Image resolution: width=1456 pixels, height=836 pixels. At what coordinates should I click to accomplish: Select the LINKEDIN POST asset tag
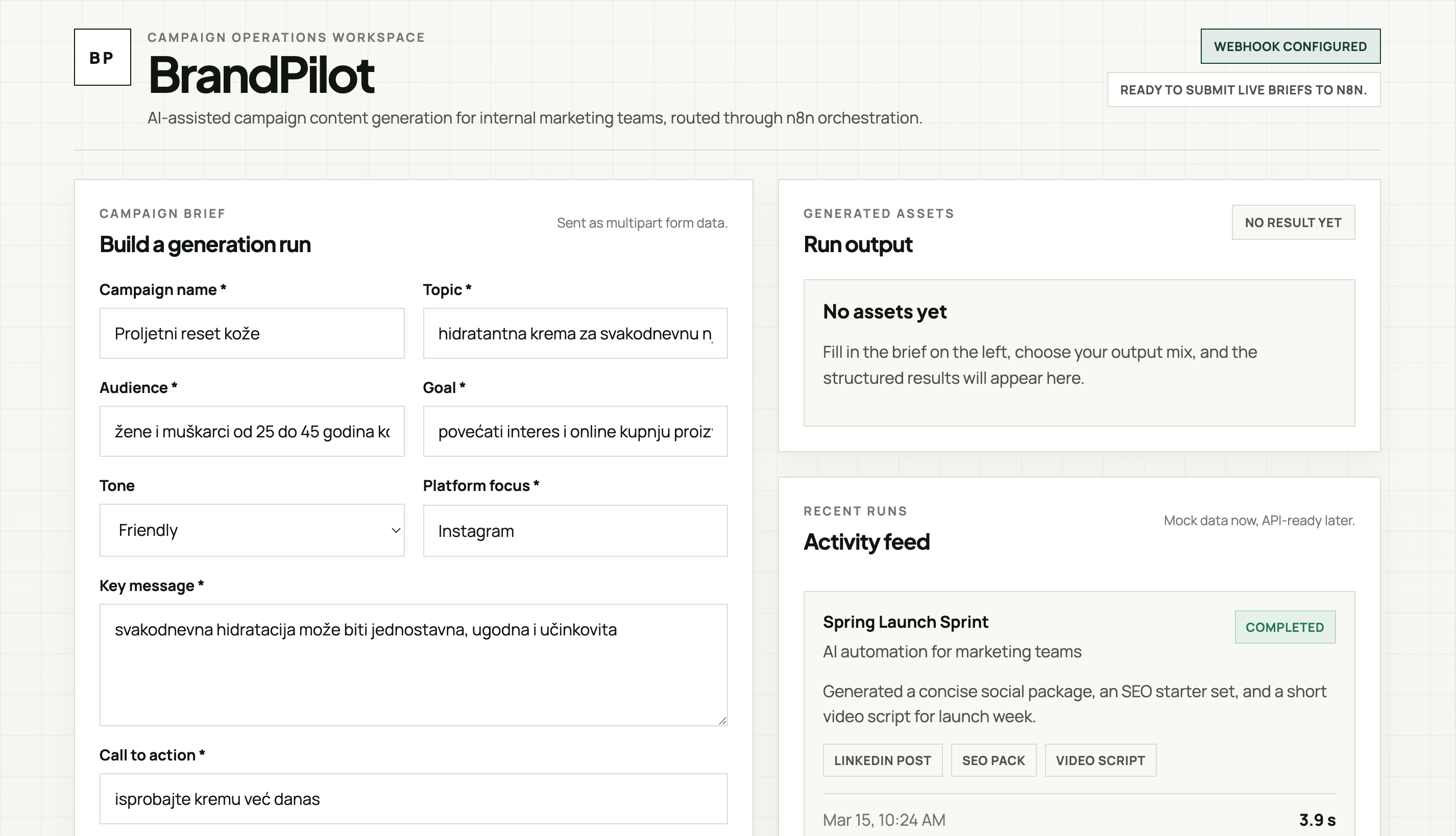coord(882,759)
